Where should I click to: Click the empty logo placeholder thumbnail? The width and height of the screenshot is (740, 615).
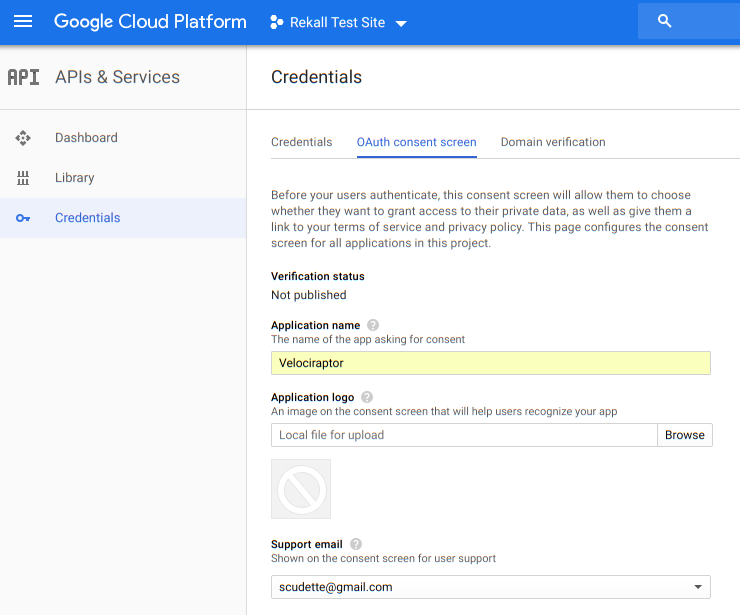(301, 489)
